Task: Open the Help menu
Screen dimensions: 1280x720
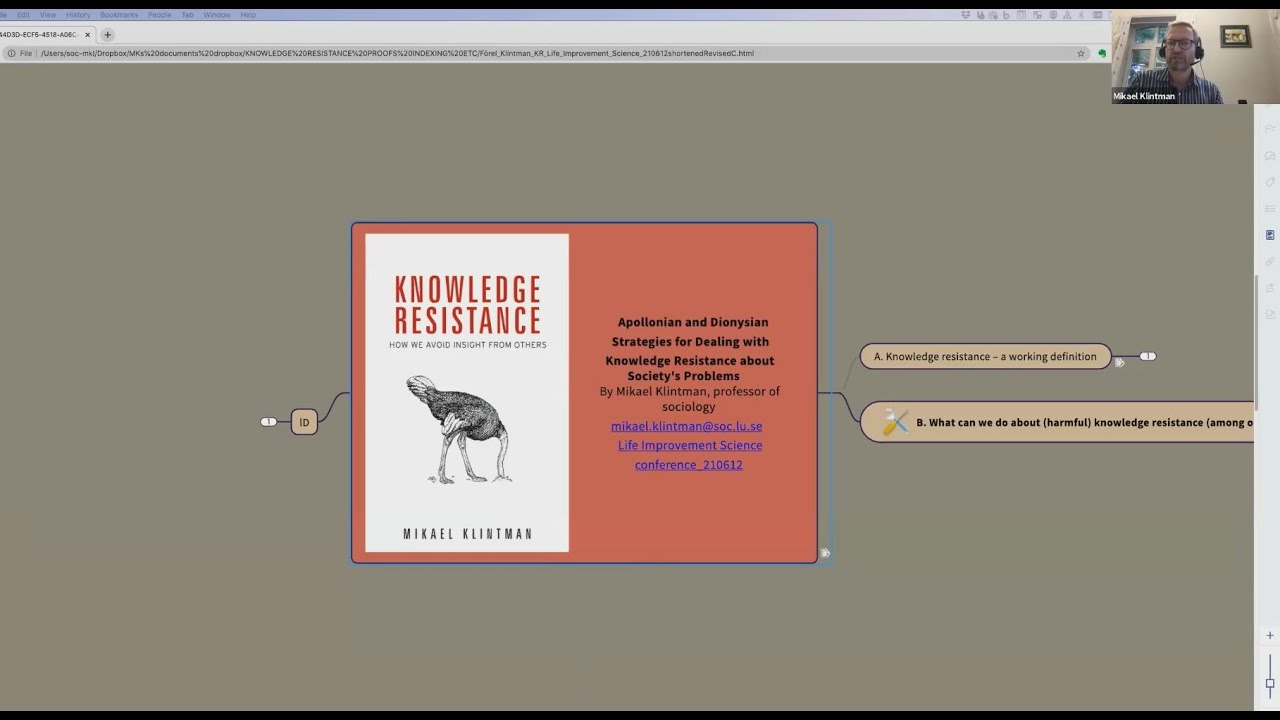Action: tap(248, 15)
